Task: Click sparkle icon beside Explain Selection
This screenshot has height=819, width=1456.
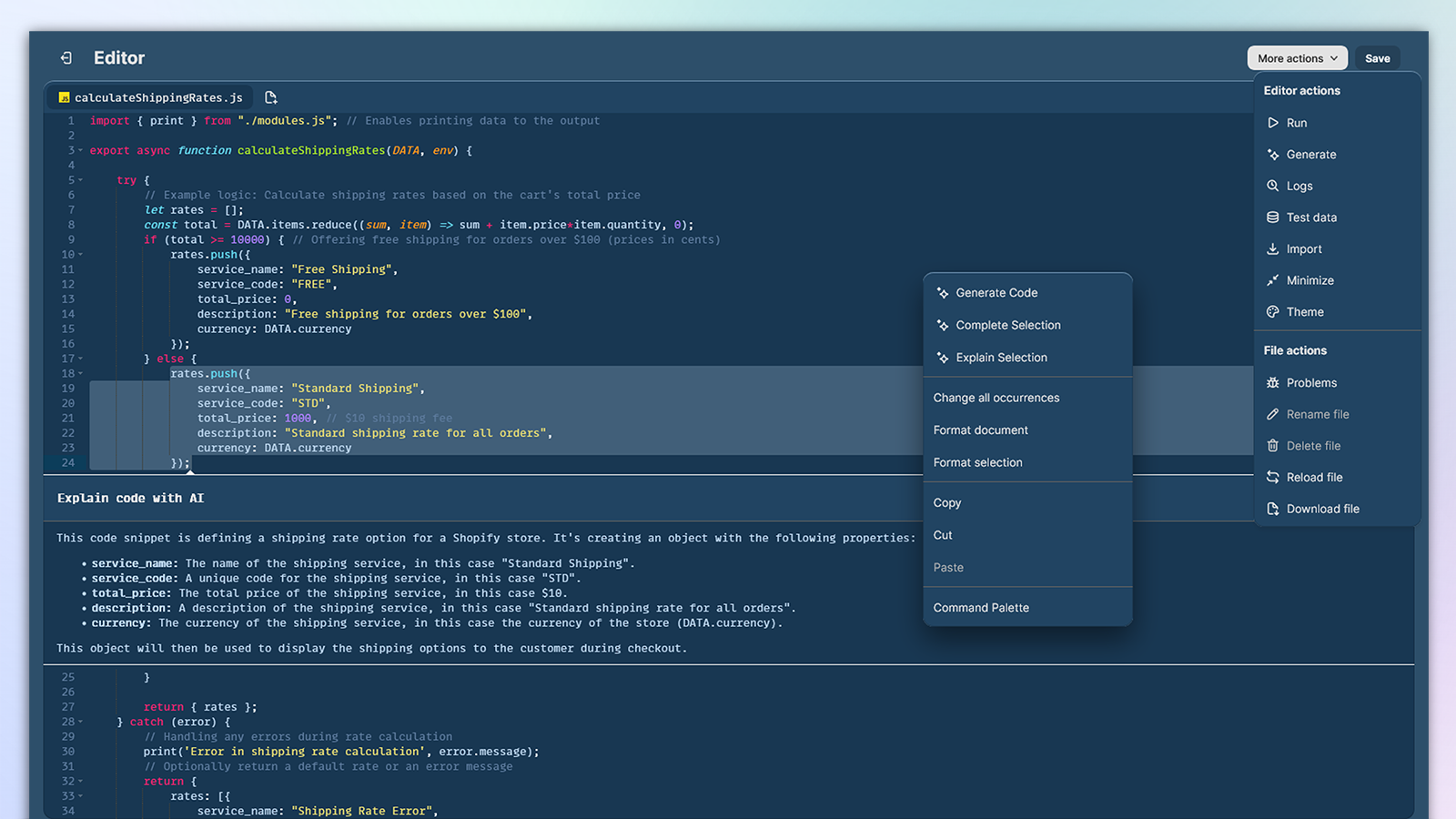Action: point(943,358)
